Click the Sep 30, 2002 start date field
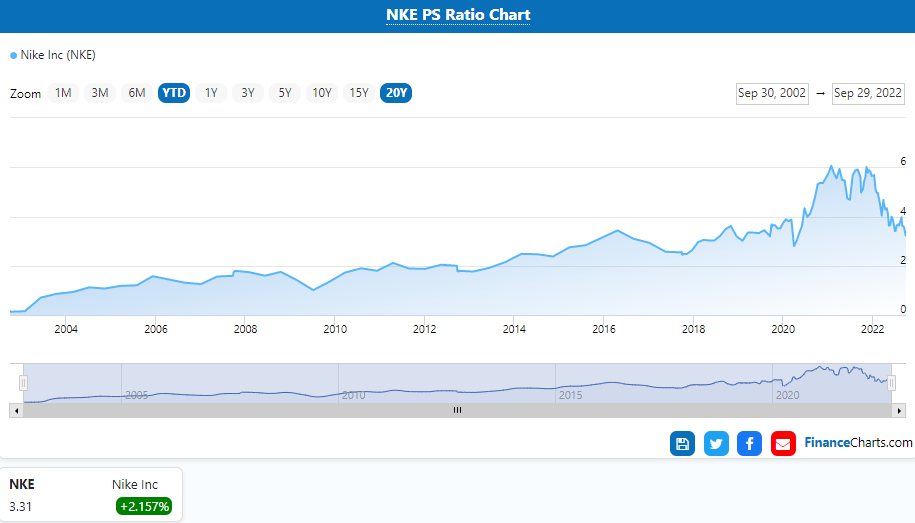915x523 pixels. 771,93
